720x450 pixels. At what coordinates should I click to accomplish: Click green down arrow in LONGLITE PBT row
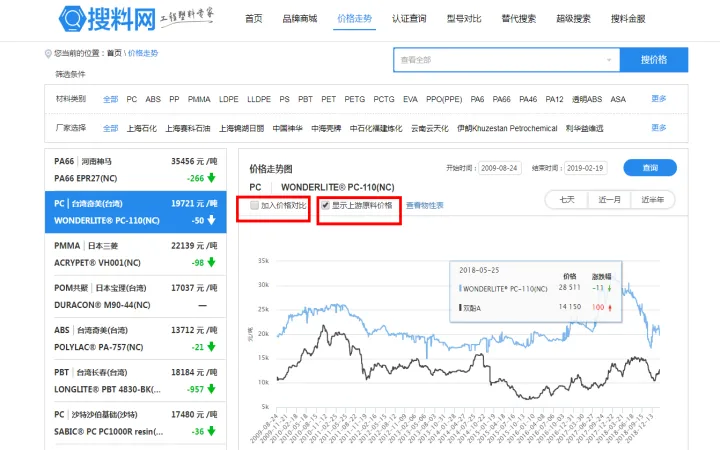(x=211, y=389)
